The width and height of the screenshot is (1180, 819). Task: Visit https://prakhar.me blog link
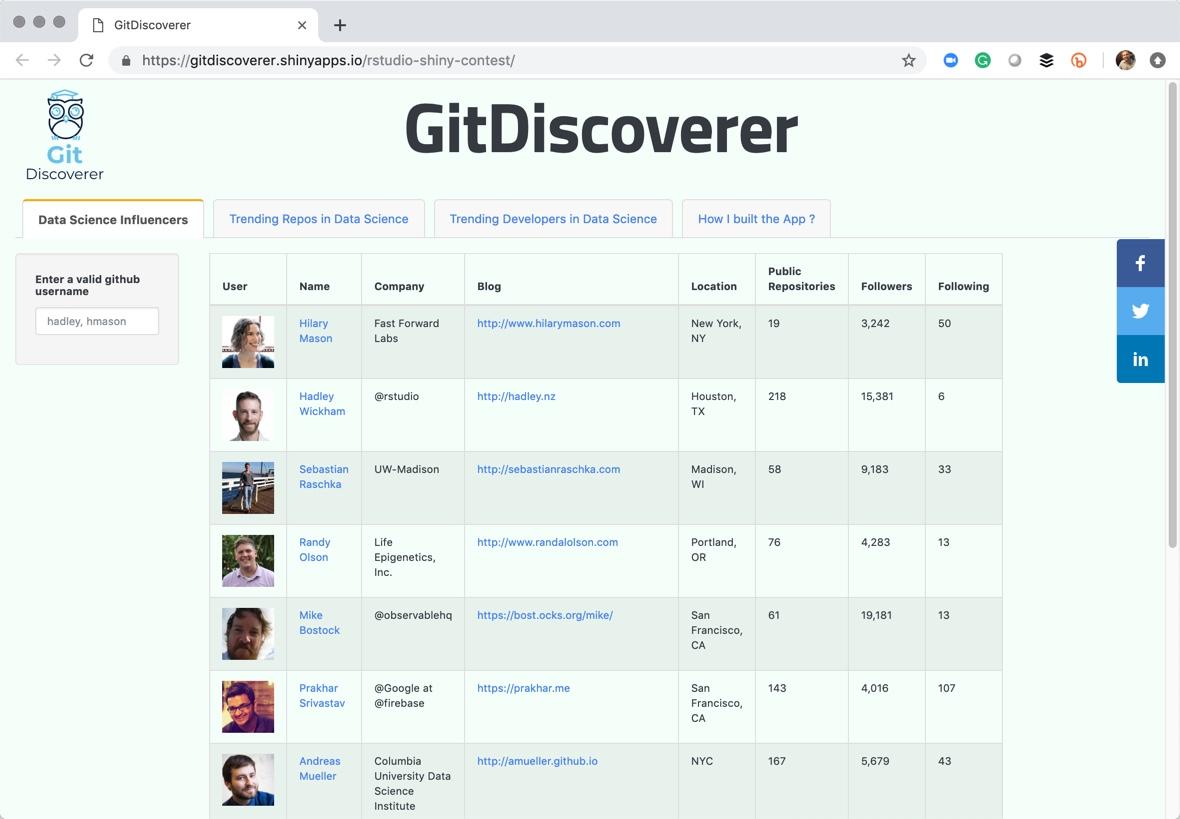click(x=523, y=689)
